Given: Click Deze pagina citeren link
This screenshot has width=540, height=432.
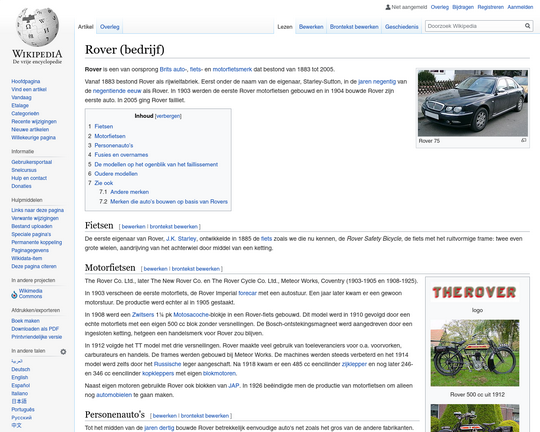Looking at the screenshot, I should click(x=34, y=266).
